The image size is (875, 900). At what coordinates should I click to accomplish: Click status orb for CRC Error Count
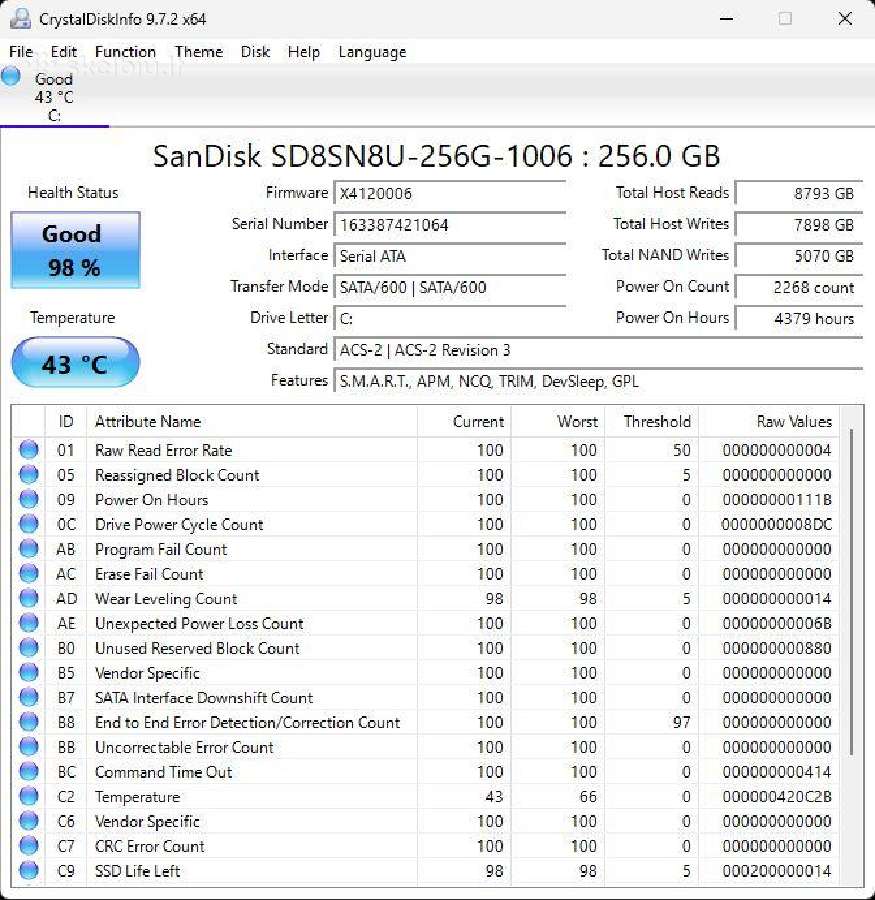(x=29, y=845)
